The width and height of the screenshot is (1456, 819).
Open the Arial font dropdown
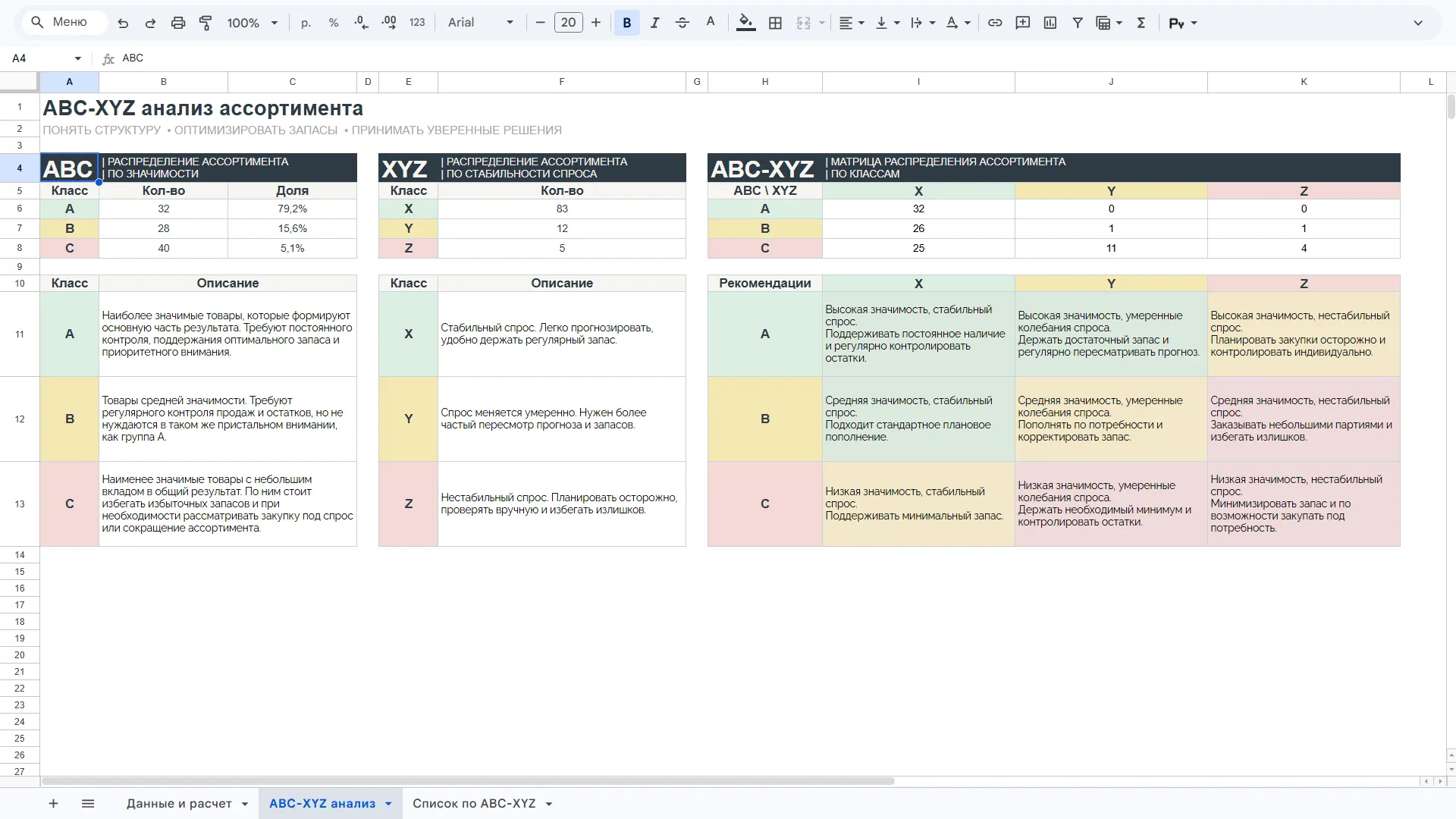coord(481,23)
